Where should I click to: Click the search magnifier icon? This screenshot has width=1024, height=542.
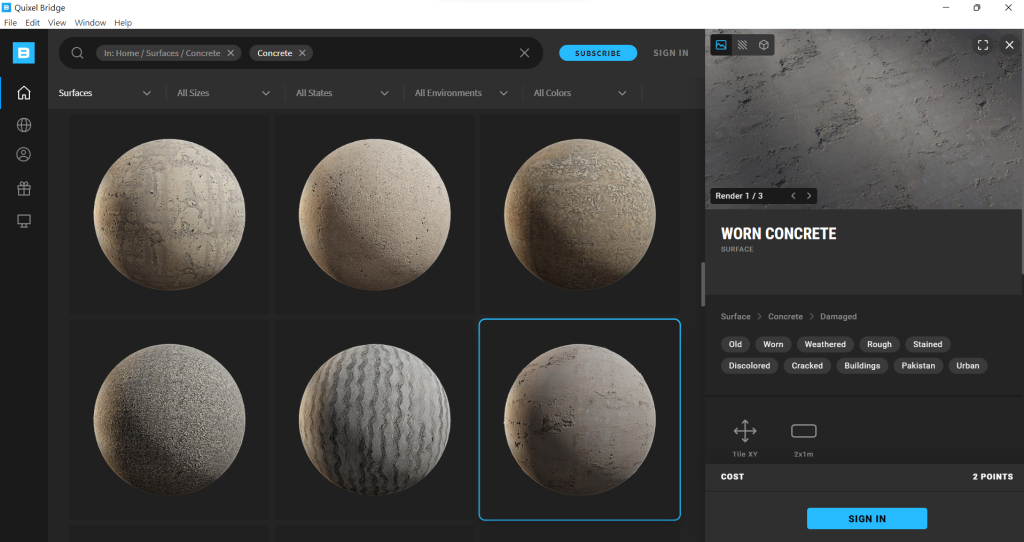click(77, 53)
